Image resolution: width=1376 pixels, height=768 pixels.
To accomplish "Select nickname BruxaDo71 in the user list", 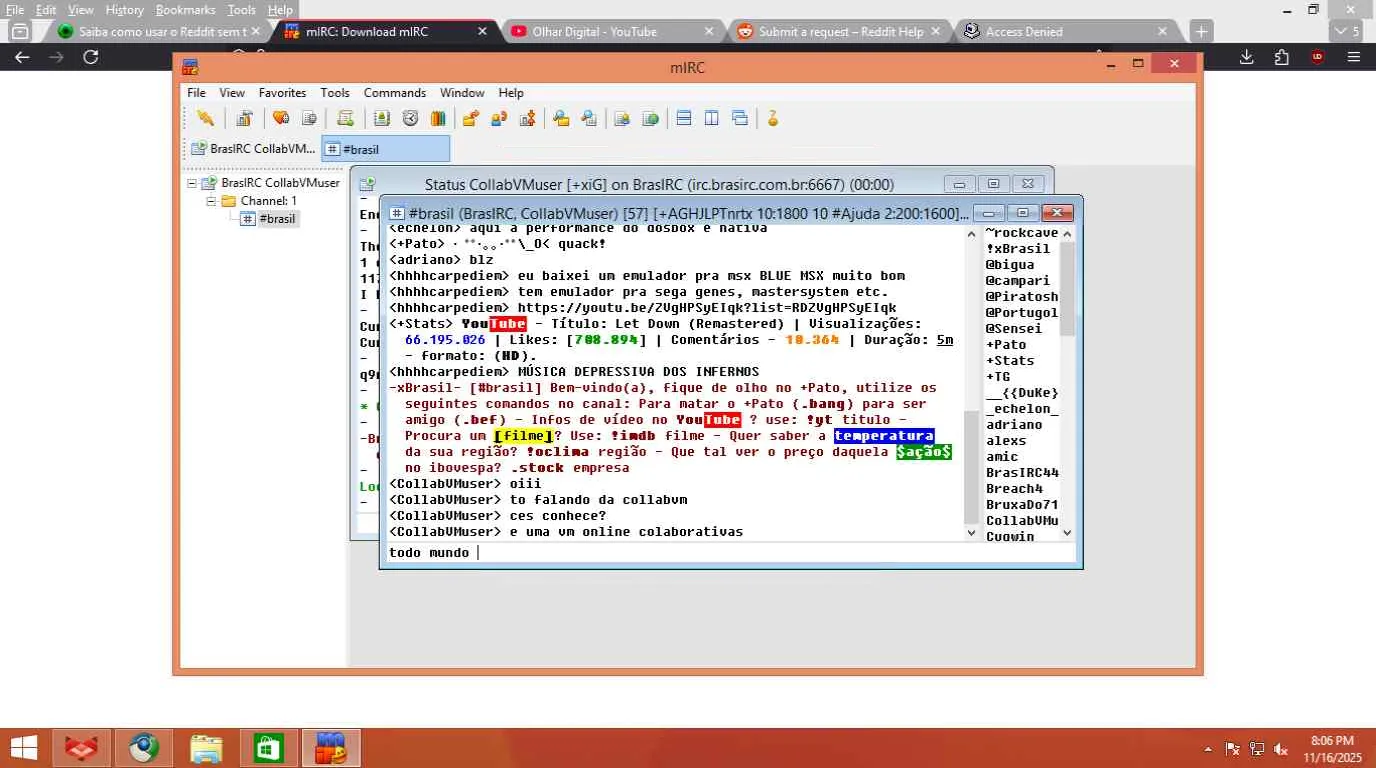I will tap(1022, 504).
